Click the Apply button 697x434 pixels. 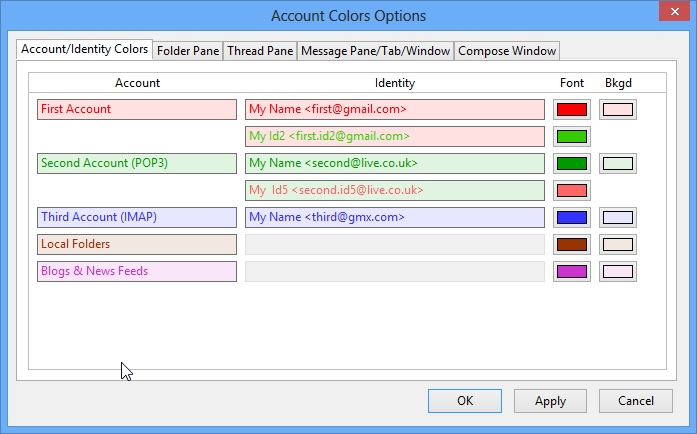click(x=550, y=401)
